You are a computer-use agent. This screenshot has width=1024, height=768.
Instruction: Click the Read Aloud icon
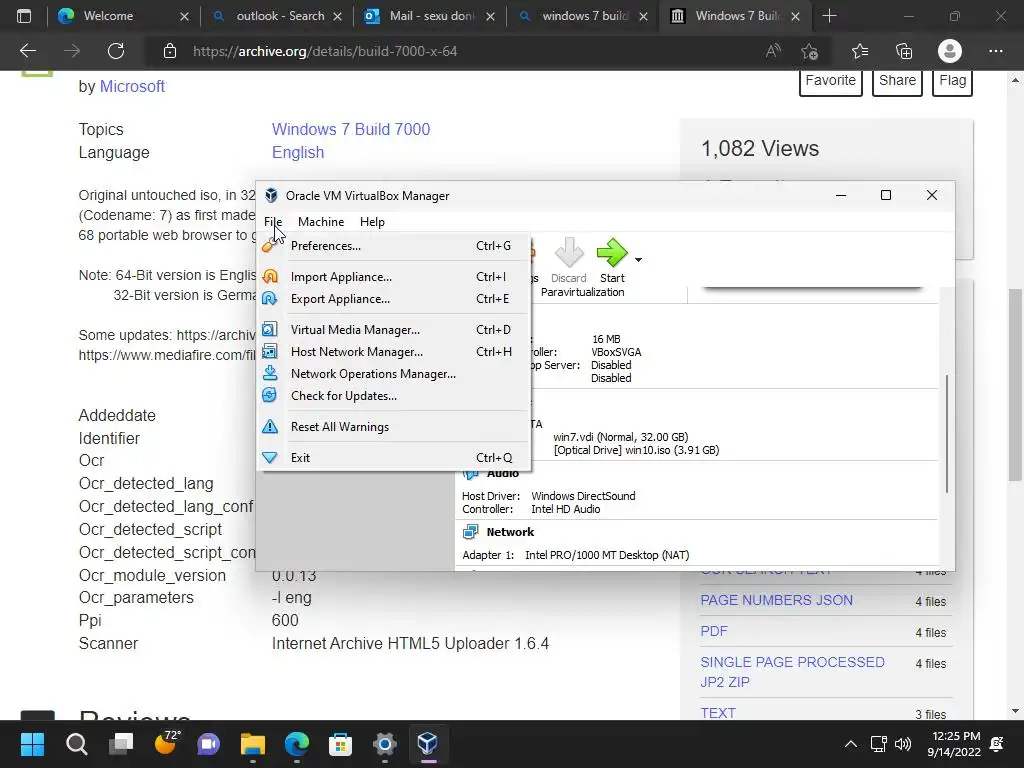click(x=773, y=52)
